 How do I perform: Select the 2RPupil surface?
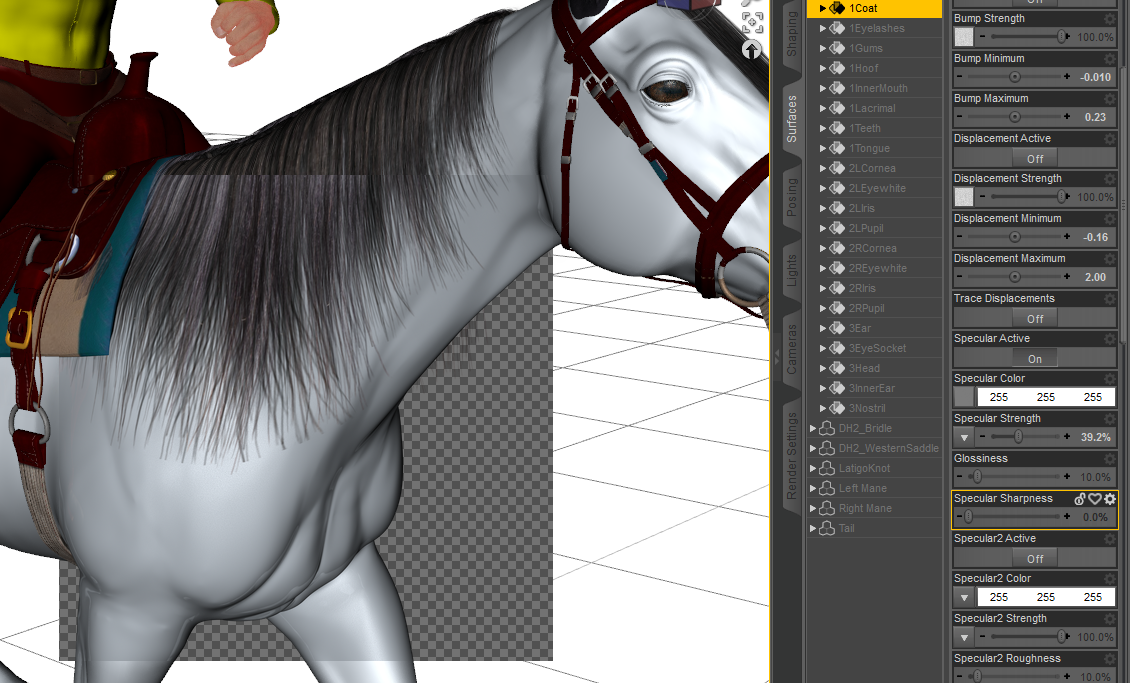pyautogui.click(x=866, y=308)
